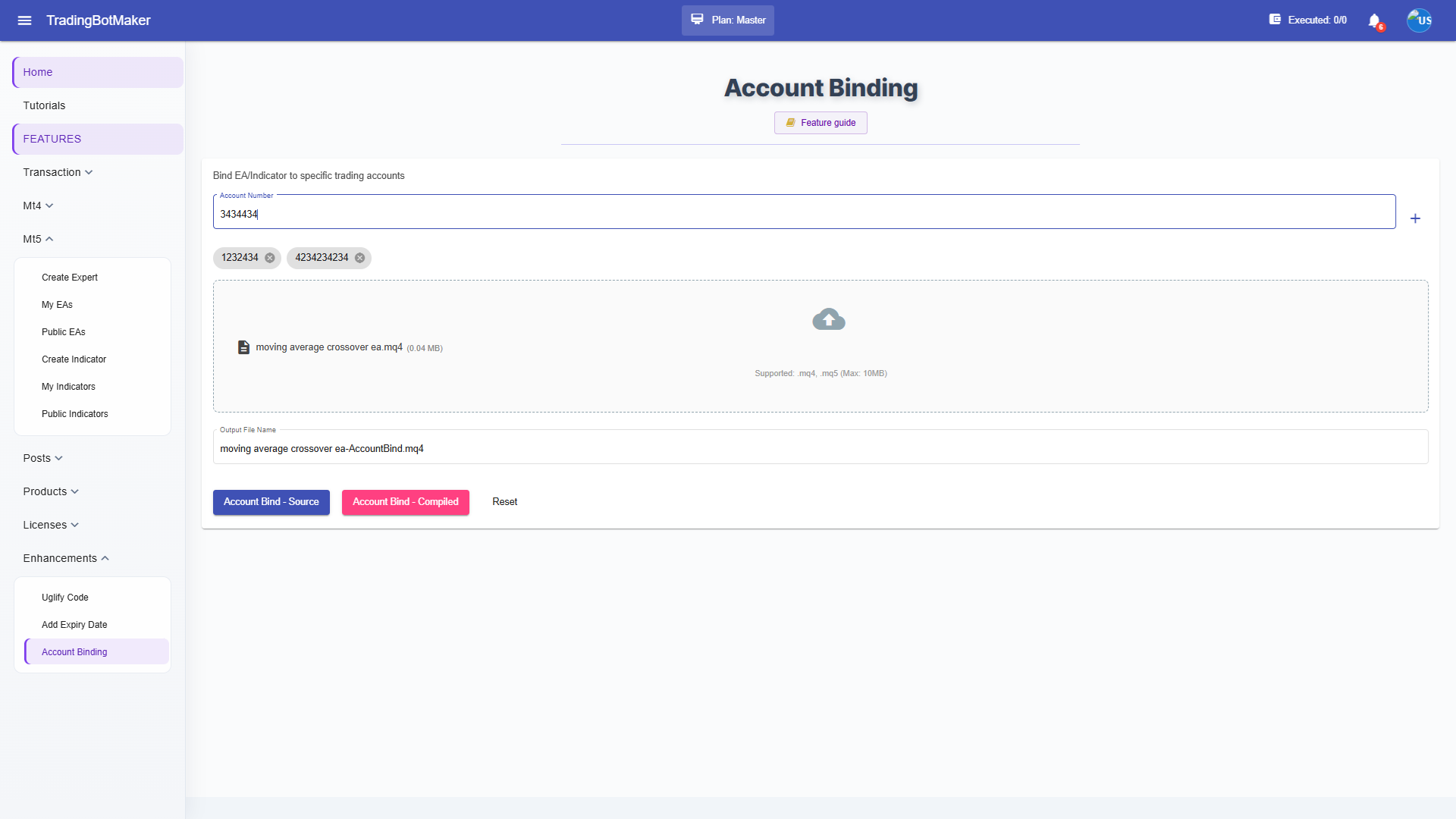This screenshot has height=819, width=1456.
Task: Click the uploaded file document icon
Action: point(243,347)
